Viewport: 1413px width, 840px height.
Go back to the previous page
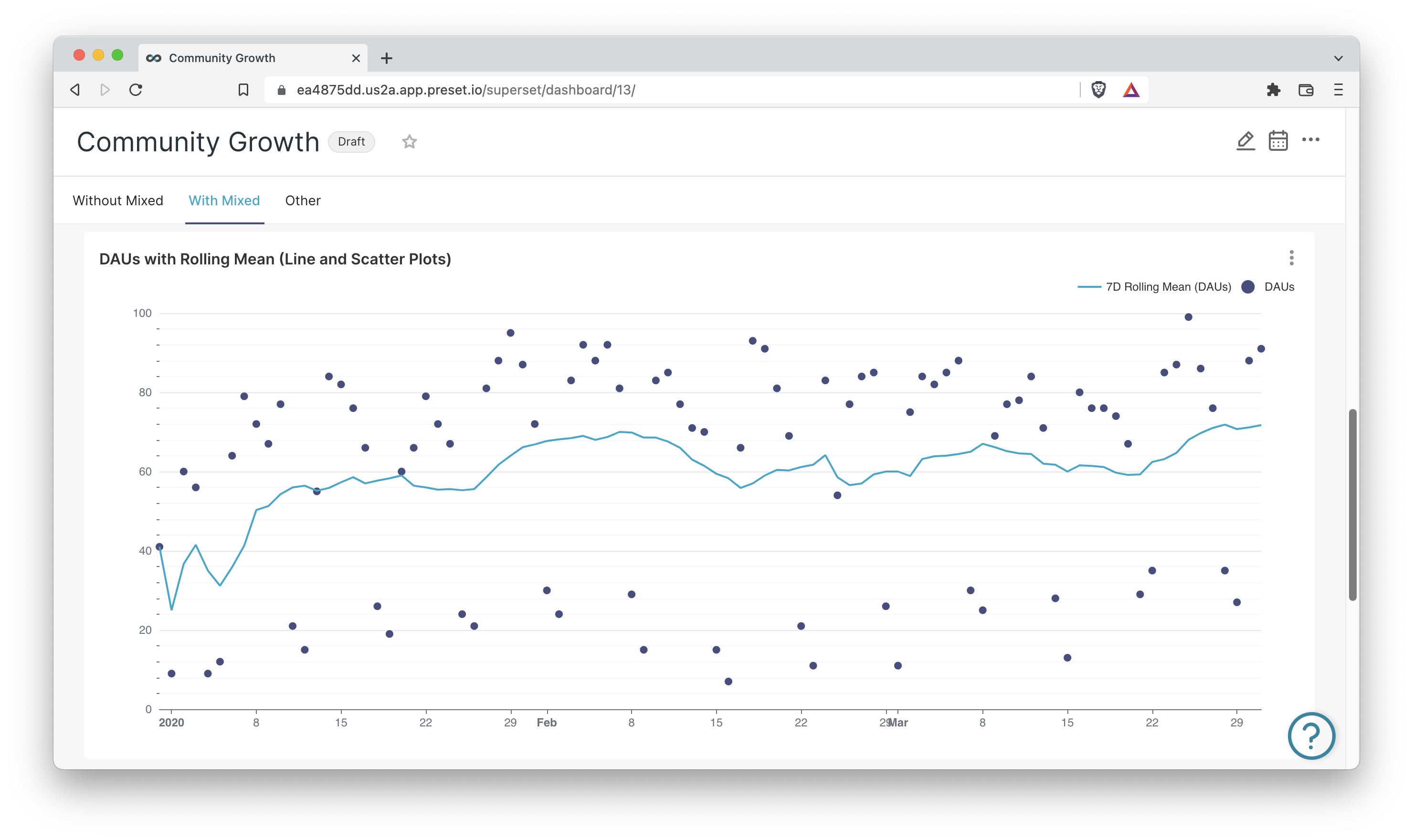click(75, 89)
